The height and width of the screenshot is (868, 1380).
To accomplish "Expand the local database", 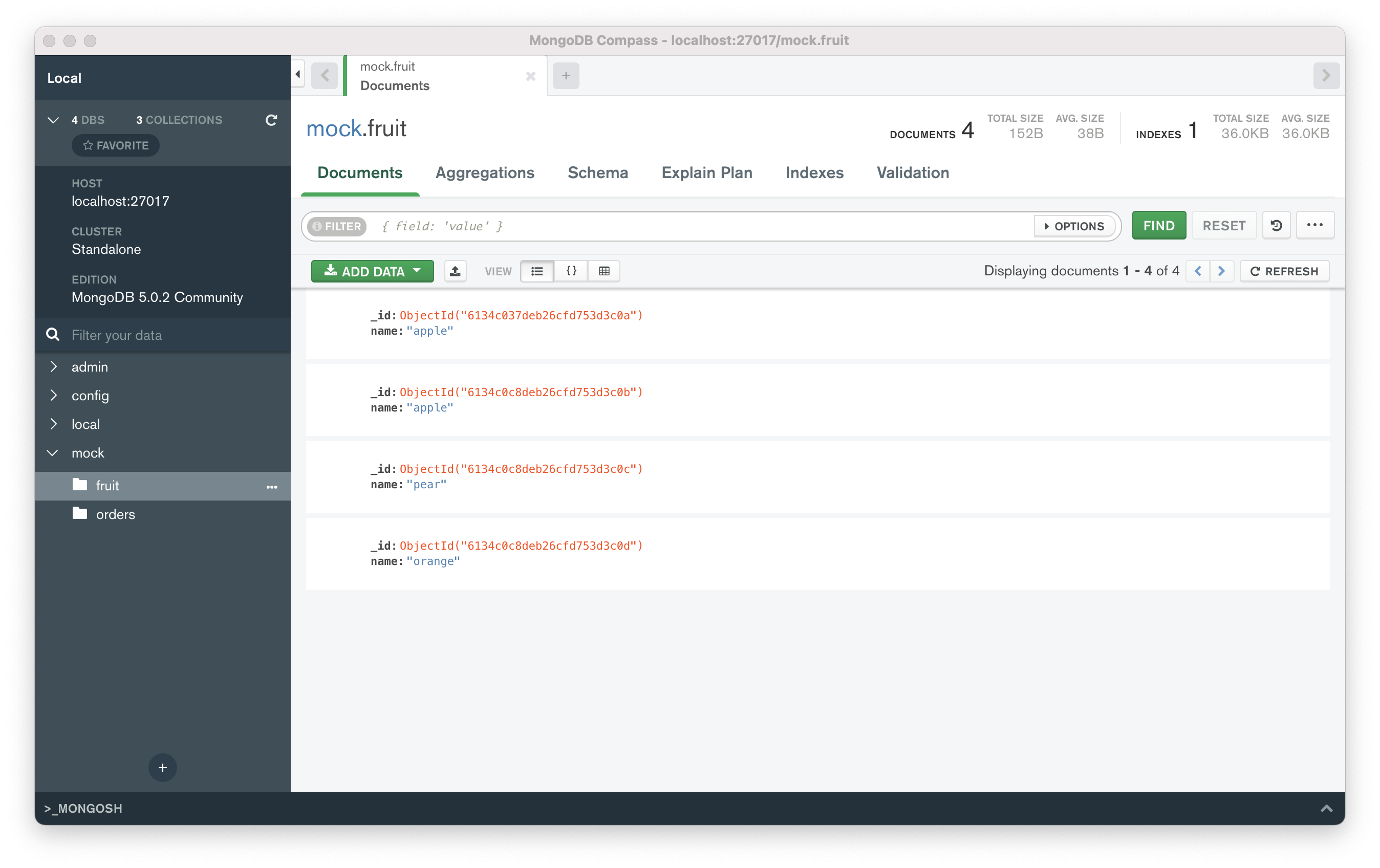I will pos(53,423).
